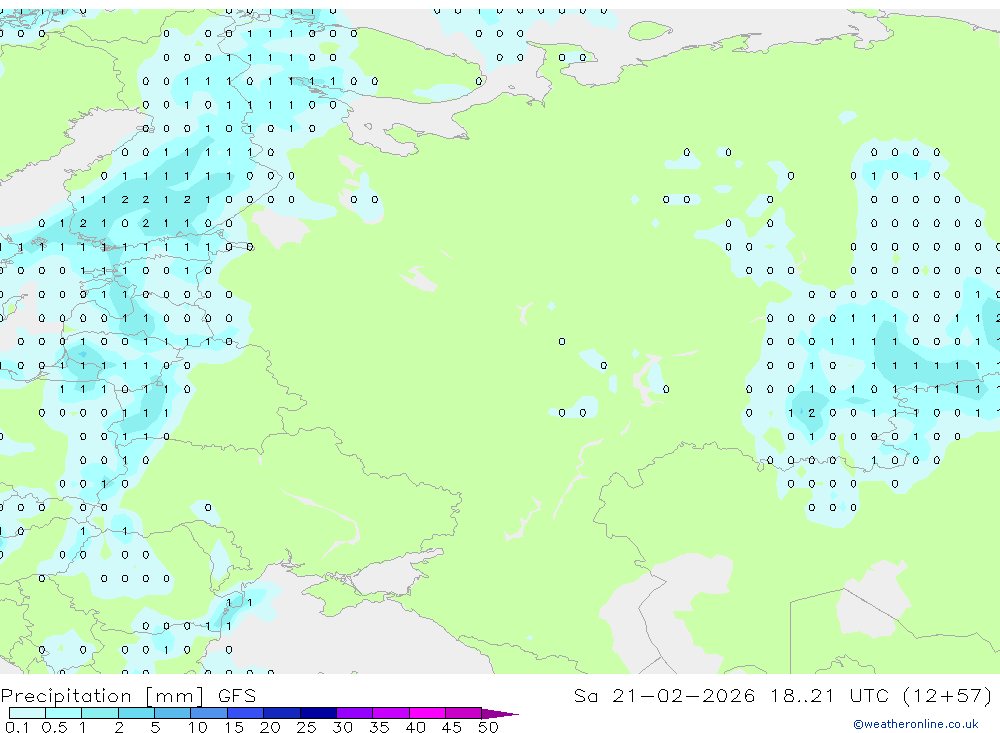Click the legend label "40"
Screen dimensions: 1000x733
(x=415, y=727)
